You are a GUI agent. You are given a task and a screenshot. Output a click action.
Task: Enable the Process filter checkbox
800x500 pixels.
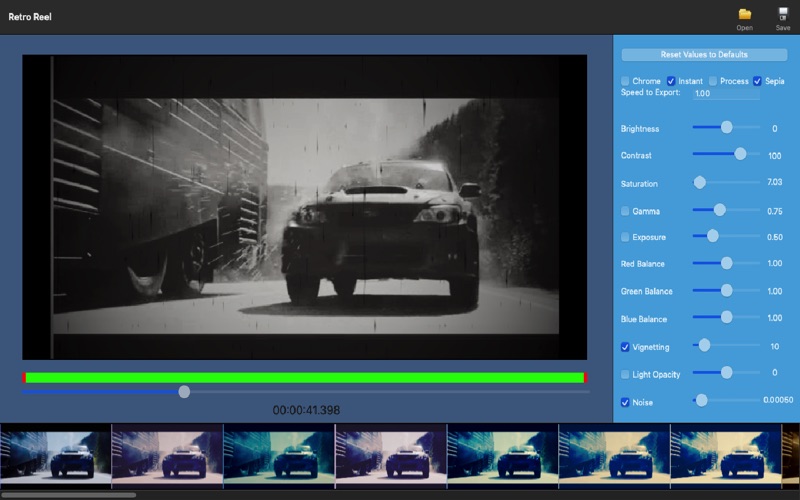tap(713, 81)
